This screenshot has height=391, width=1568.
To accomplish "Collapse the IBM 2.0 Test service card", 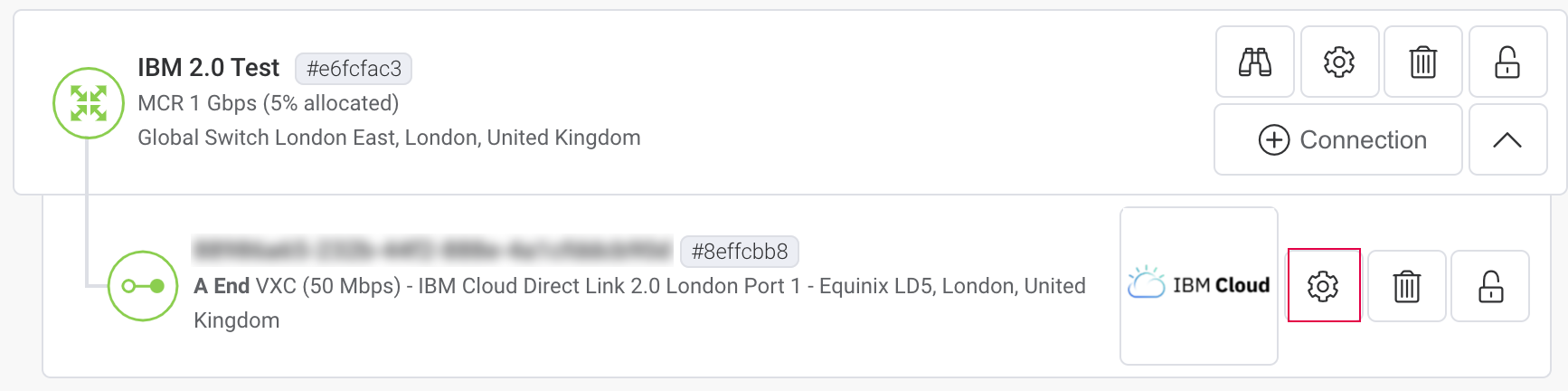I will click(1507, 140).
